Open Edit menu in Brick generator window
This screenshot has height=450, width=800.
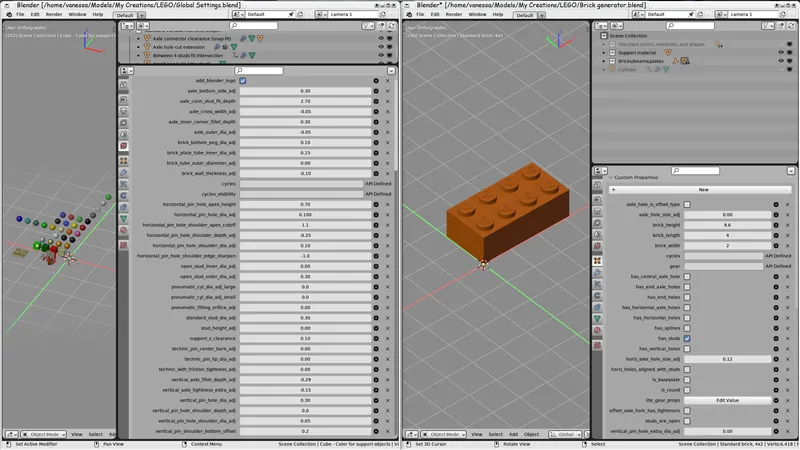435,14
